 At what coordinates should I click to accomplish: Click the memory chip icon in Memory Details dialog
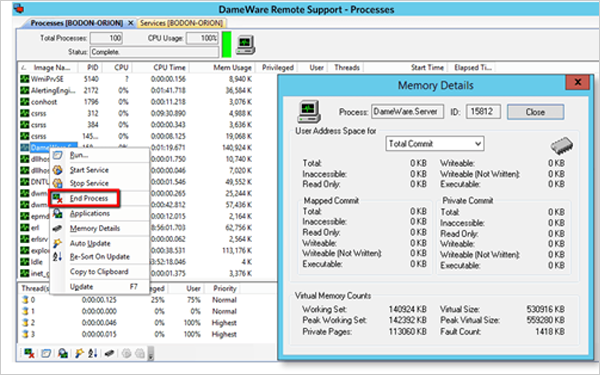click(561, 146)
